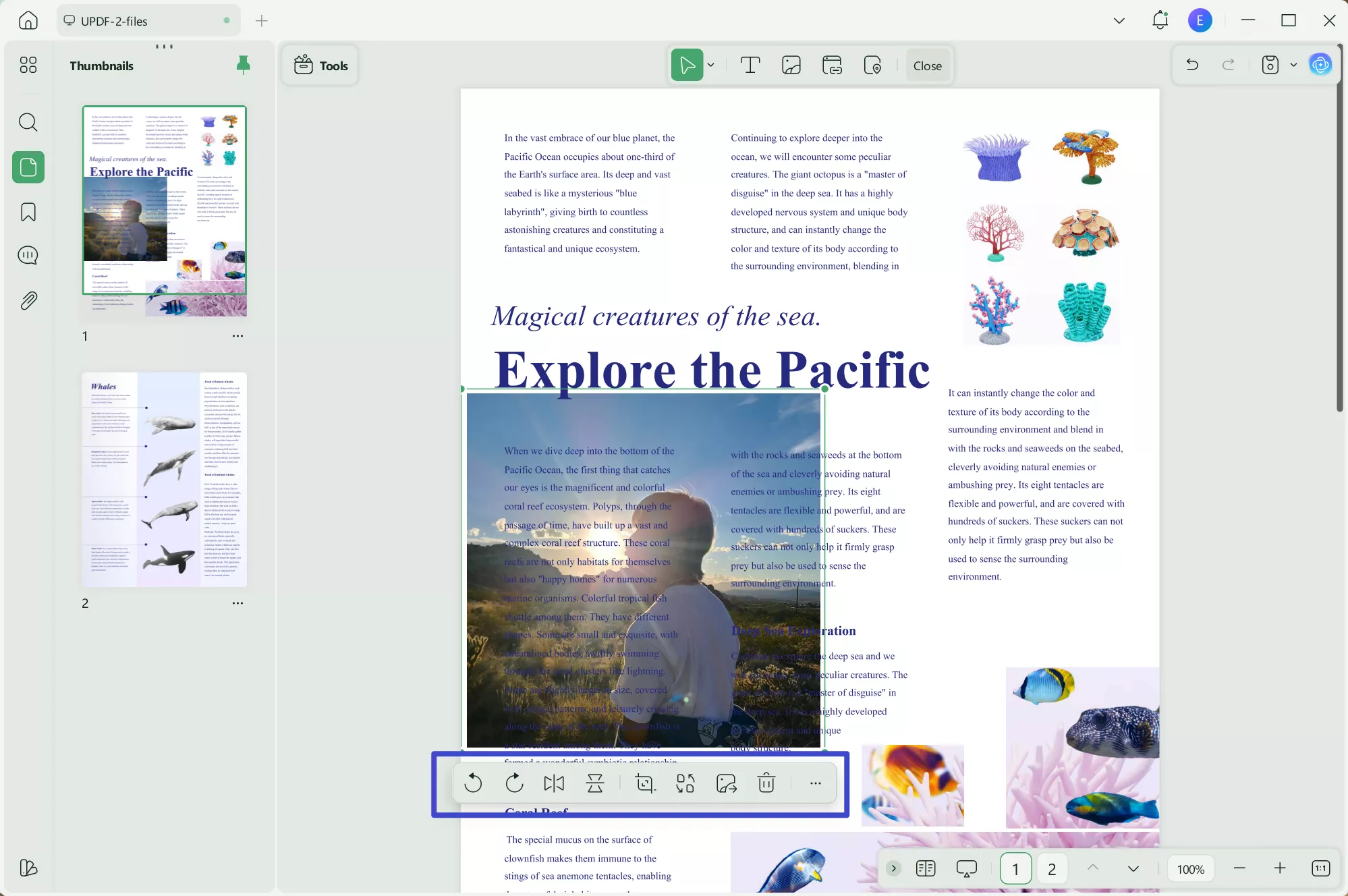Viewport: 1348px width, 896px height.
Task: Select the add link tool
Action: point(832,65)
